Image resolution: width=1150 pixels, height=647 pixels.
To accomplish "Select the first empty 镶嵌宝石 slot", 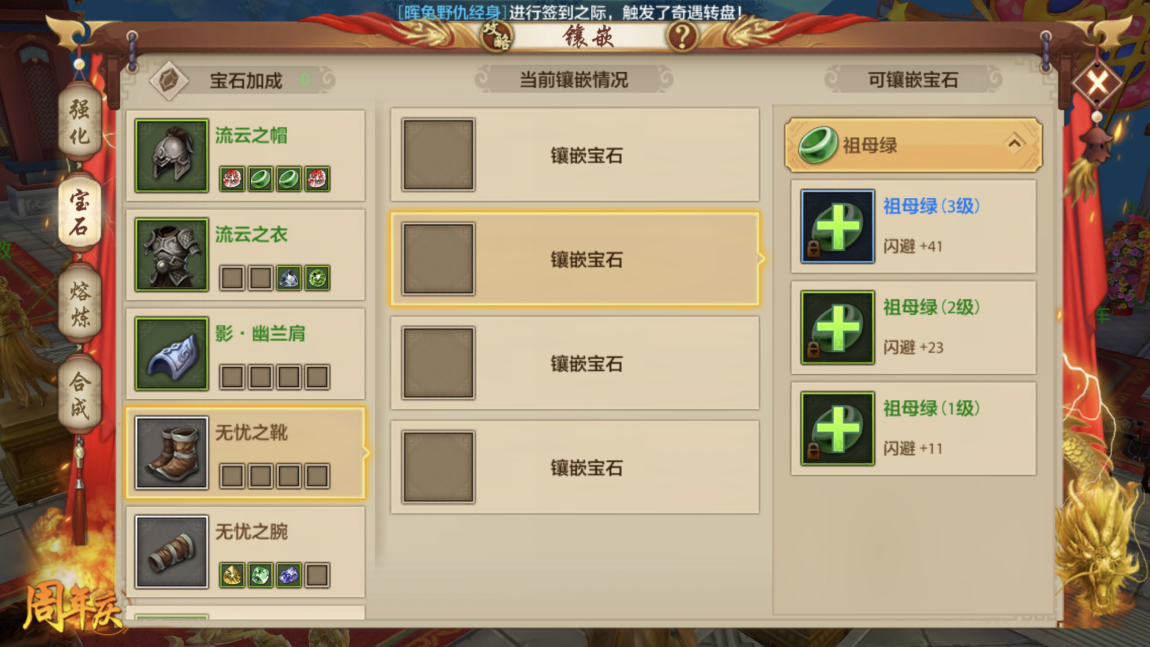I will coord(575,155).
